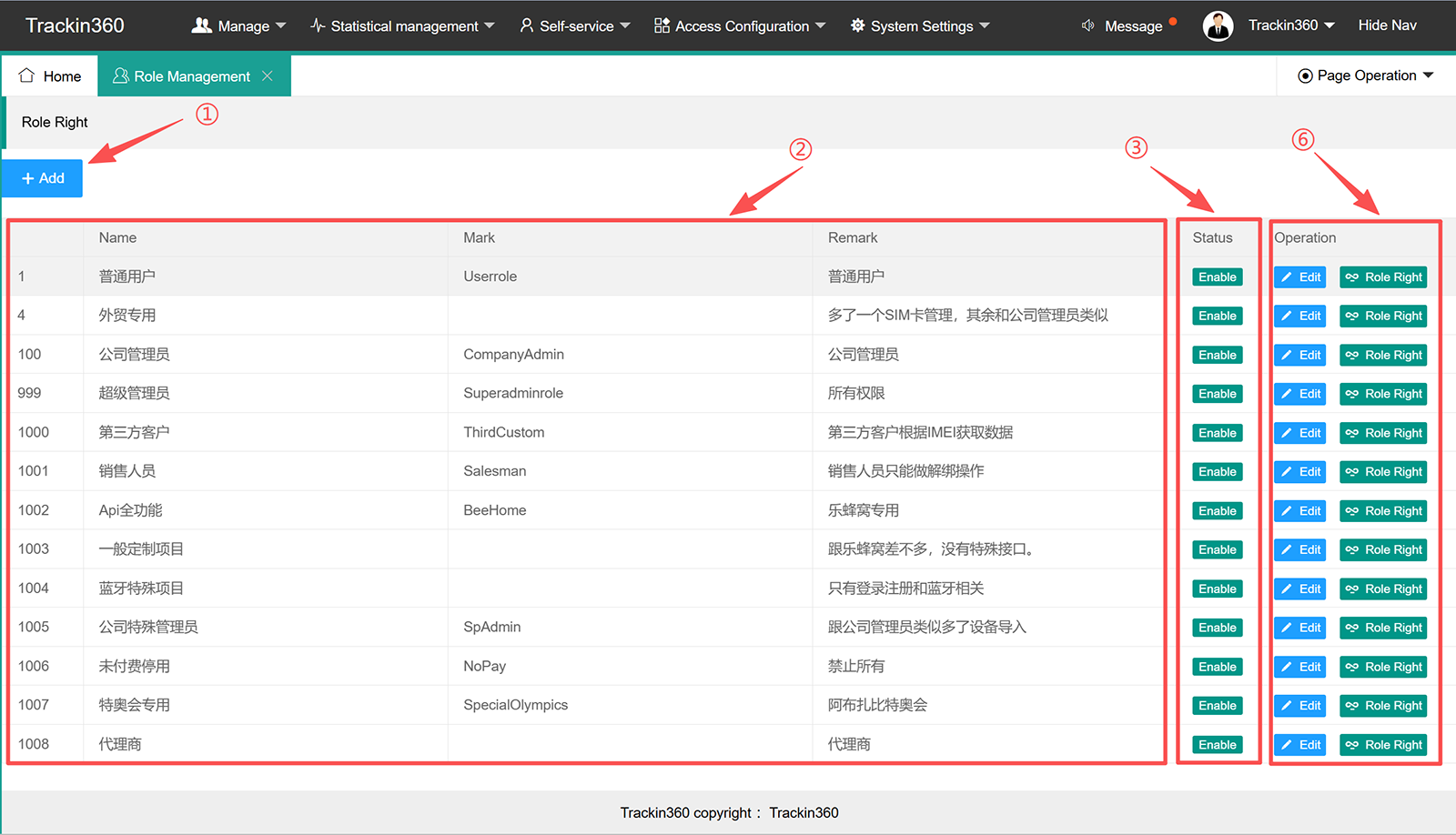The height and width of the screenshot is (835, 1456).
Task: Open the Self-service menu
Action: [x=575, y=25]
